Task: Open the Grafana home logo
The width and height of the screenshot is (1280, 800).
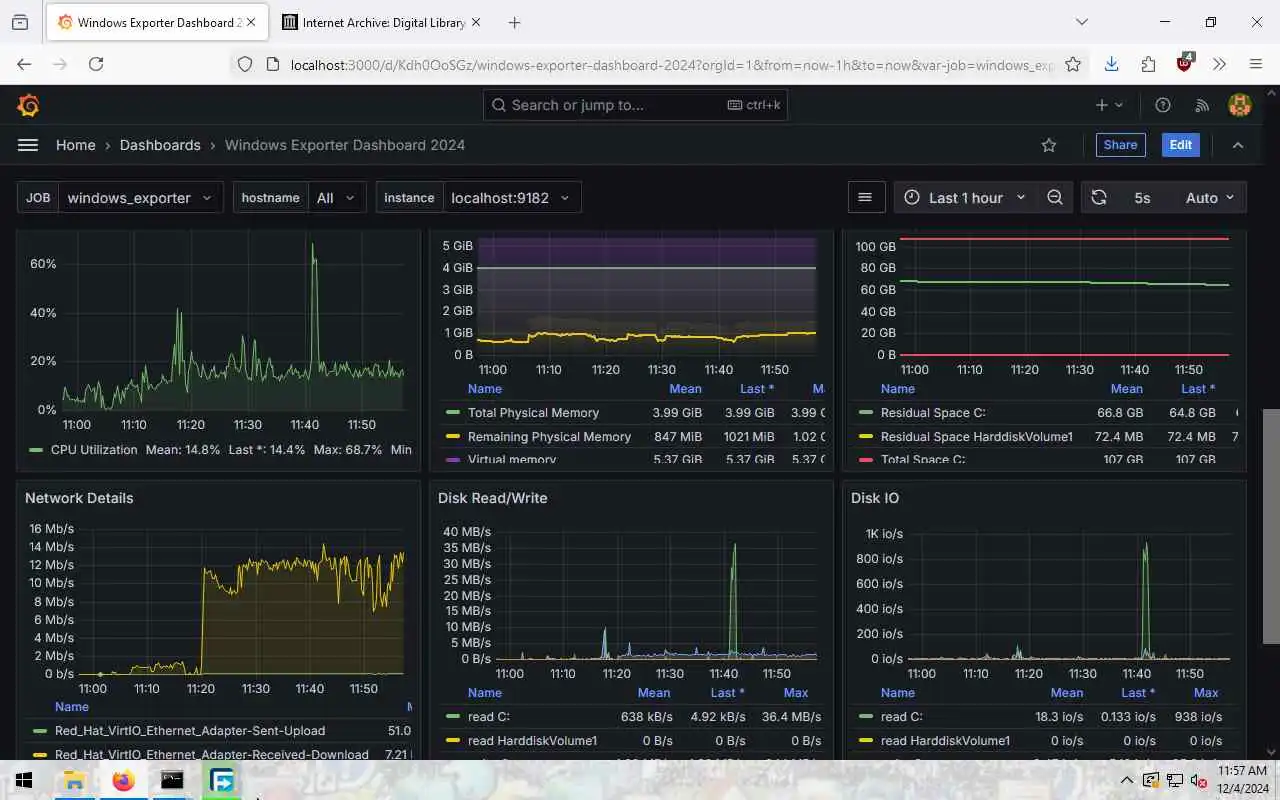Action: 28,105
